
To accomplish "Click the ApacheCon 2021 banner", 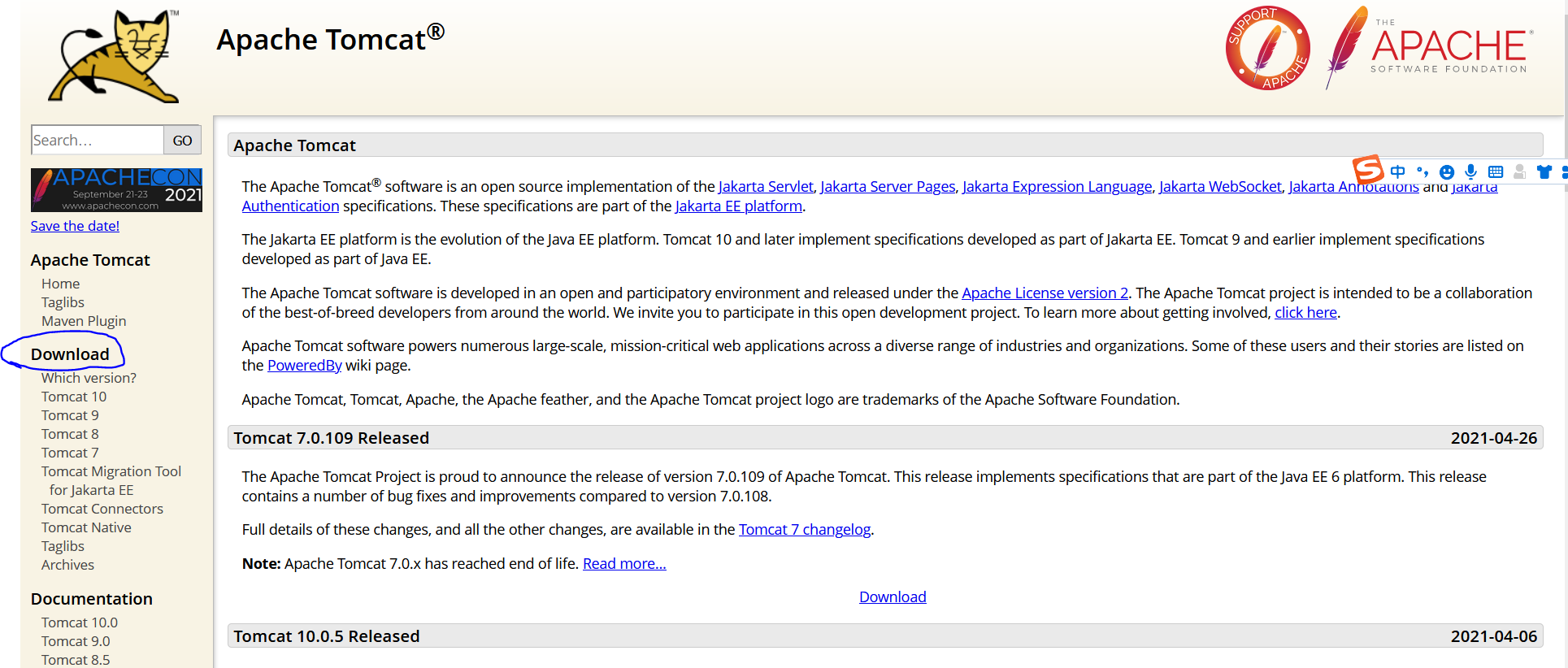I will pos(116,190).
